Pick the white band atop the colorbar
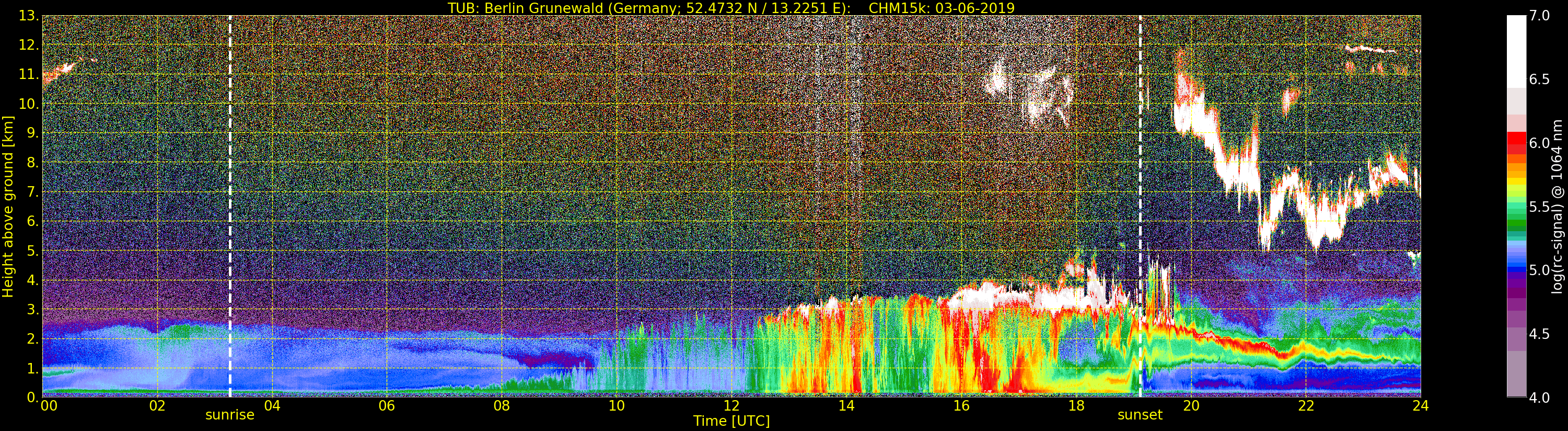The width and height of the screenshot is (1568, 431). (1516, 49)
